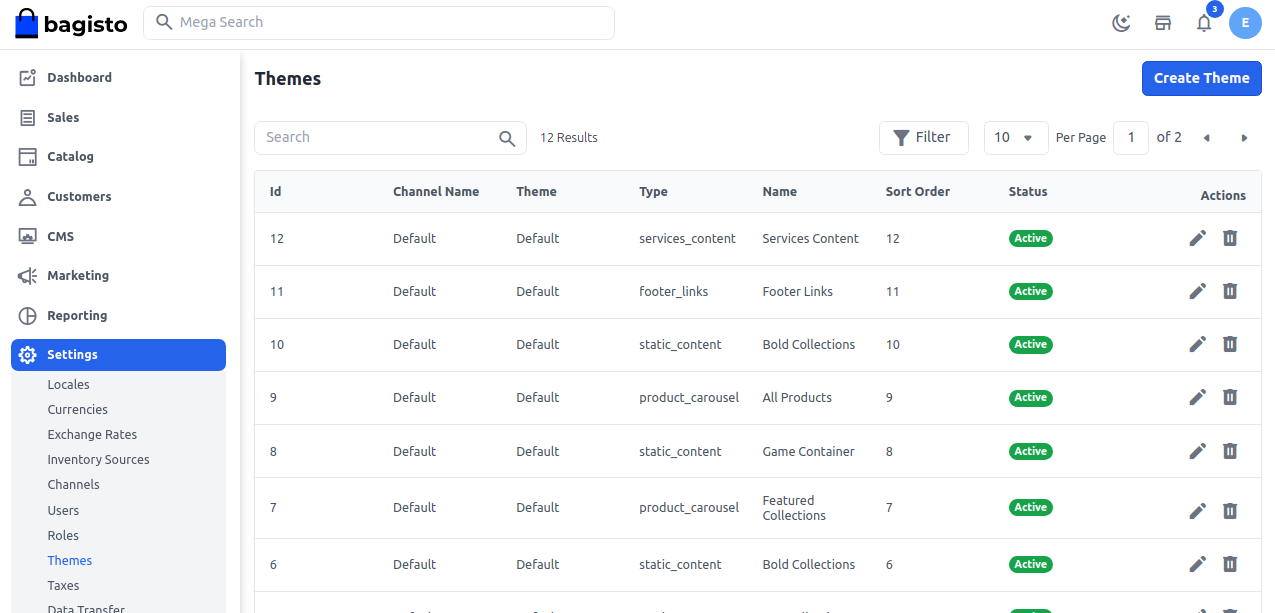Screen dimensions: 1275x613
Task: Open Marketing menu label
Action: pyautogui.click(x=78, y=275)
